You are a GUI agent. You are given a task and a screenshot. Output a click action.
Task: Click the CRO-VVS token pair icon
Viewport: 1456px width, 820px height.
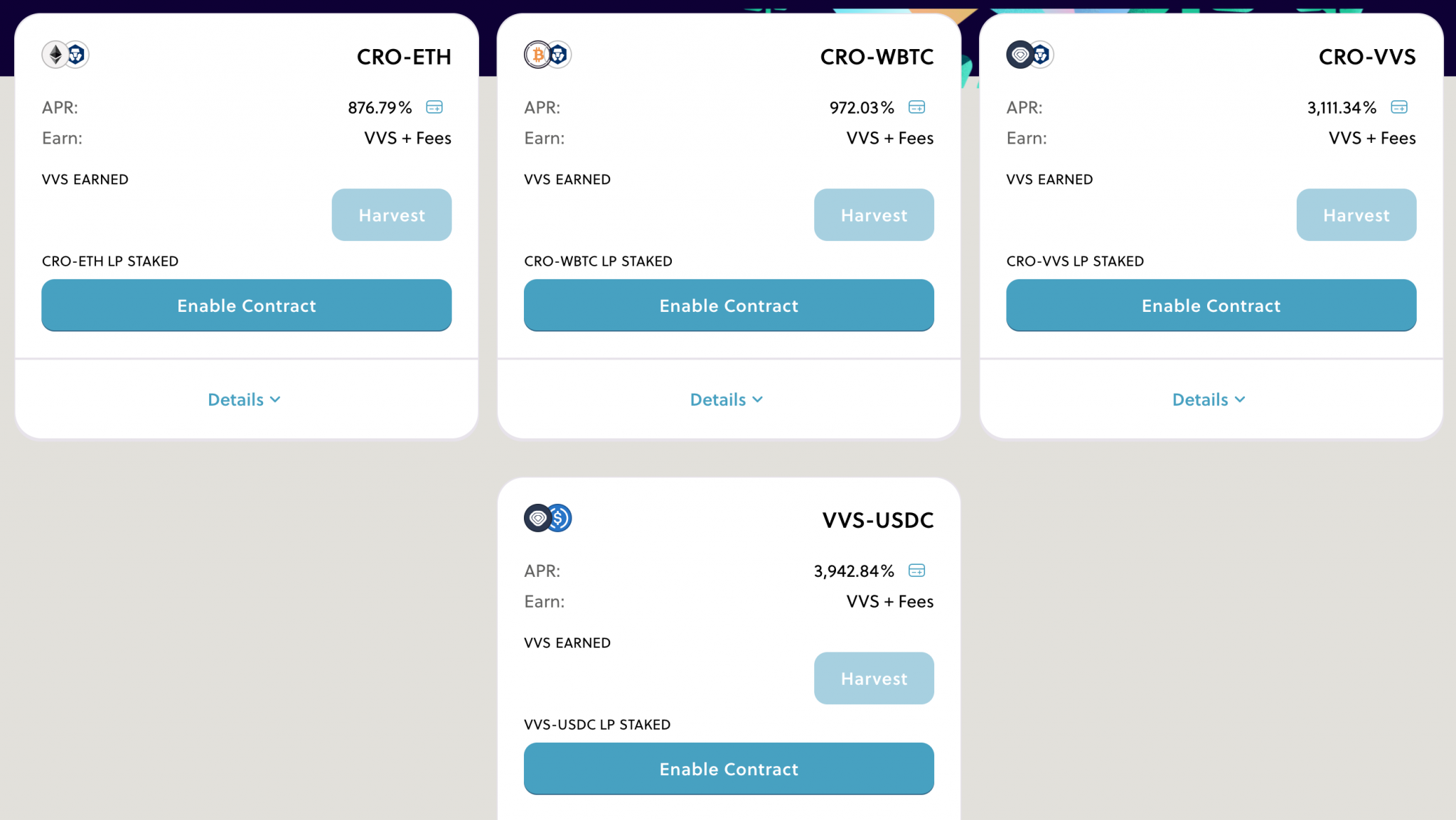1029,55
